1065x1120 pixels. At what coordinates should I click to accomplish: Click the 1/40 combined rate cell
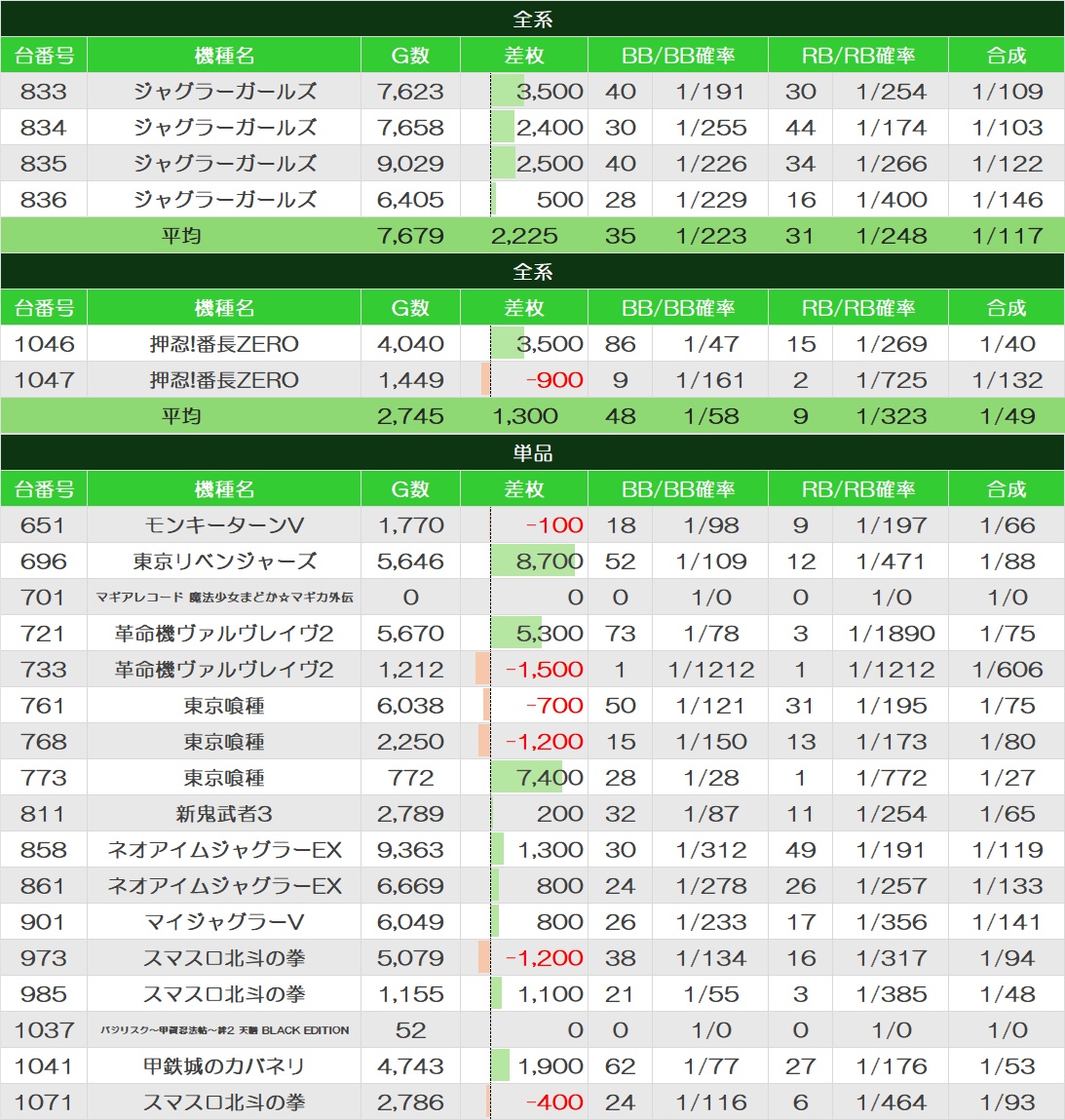click(x=1007, y=343)
